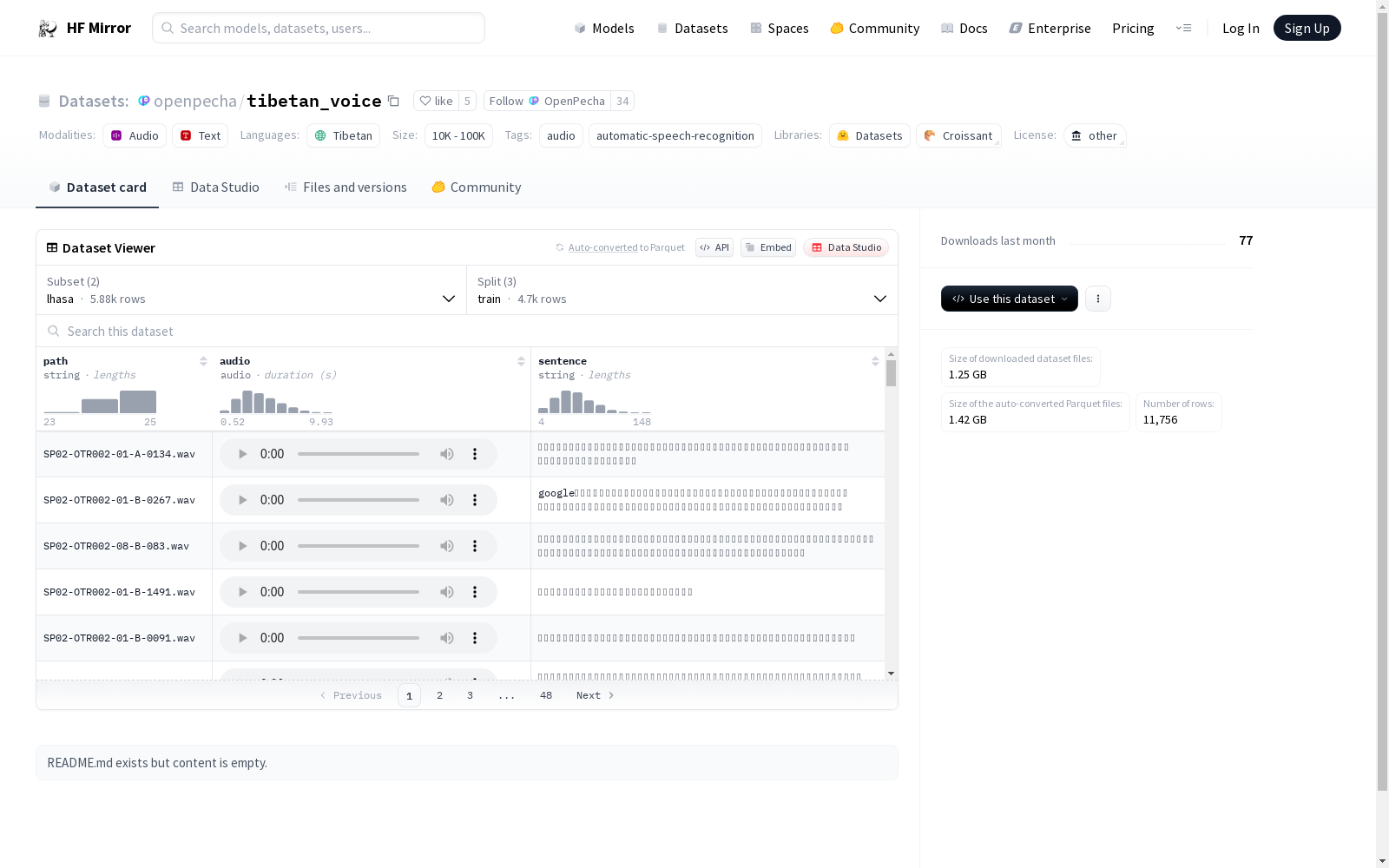1389x868 pixels.
Task: Play audio for SP02-OTR002-01-A-0134.wav
Action: point(242,454)
